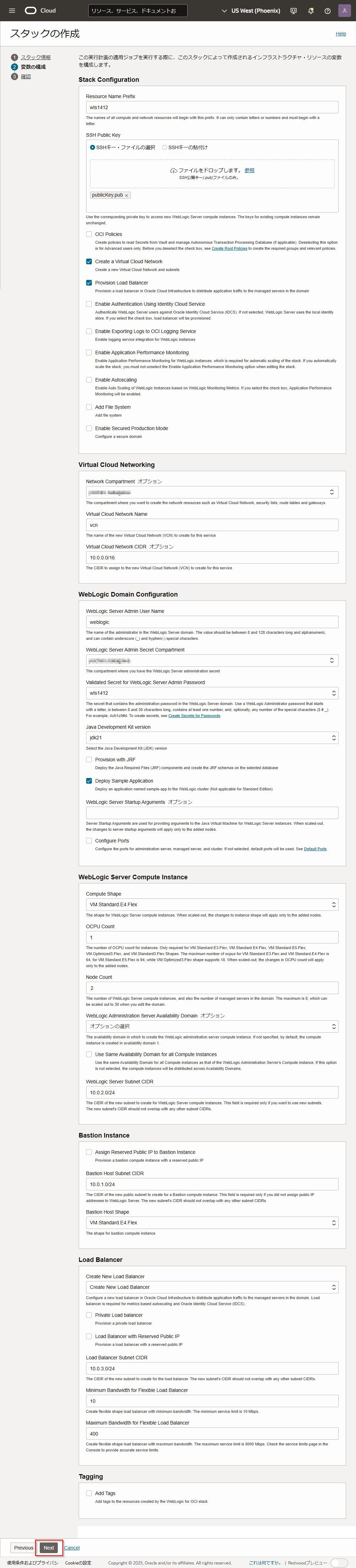Open the Create Secrets for Passwords link
The image size is (356, 1568).
coord(194,716)
